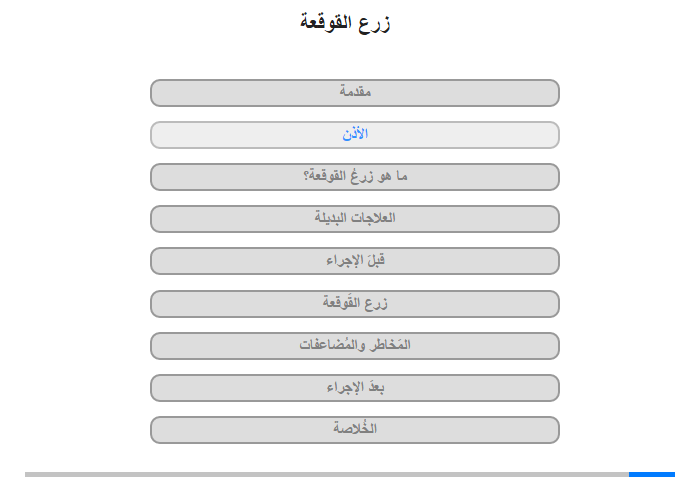Viewport: 700px width, 480px height.
Task: Choose the العلاجات البديلة button
Action: tap(355, 219)
